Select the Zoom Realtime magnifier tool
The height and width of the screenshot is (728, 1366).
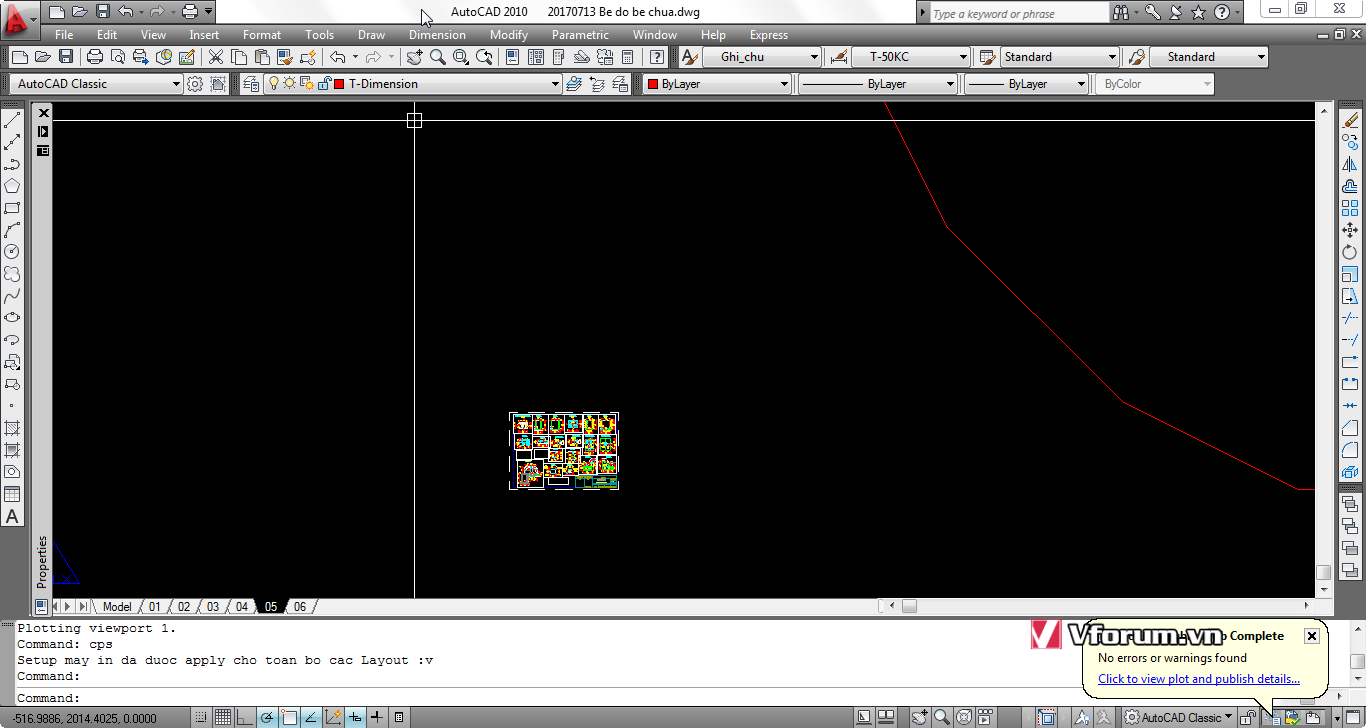(x=437, y=57)
